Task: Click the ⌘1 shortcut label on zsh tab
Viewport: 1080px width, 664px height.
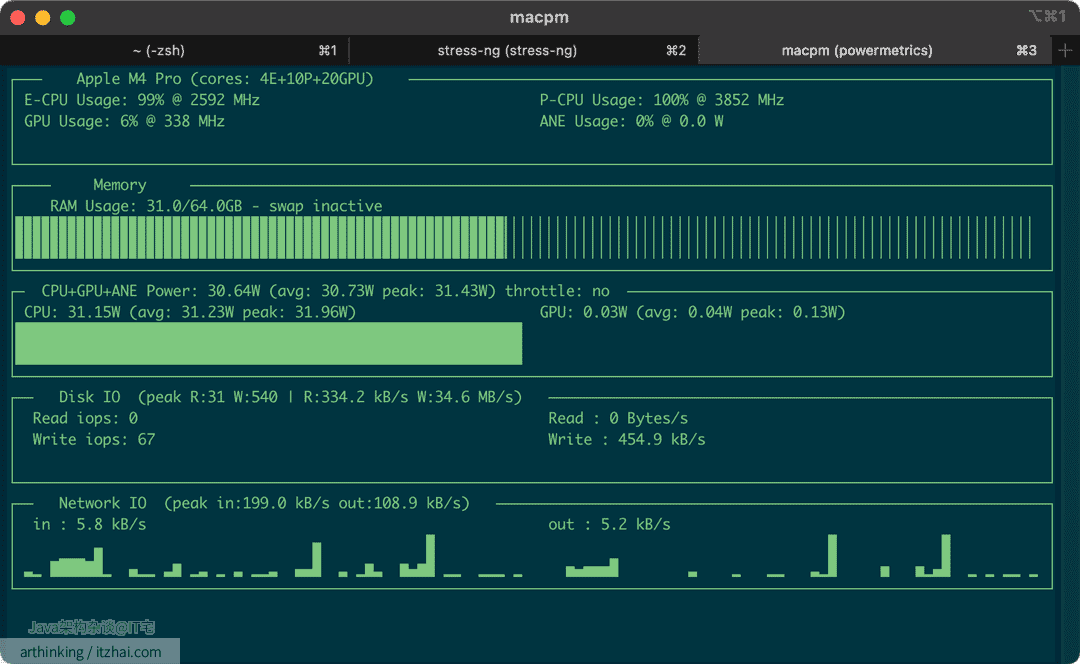Action: 328,50
